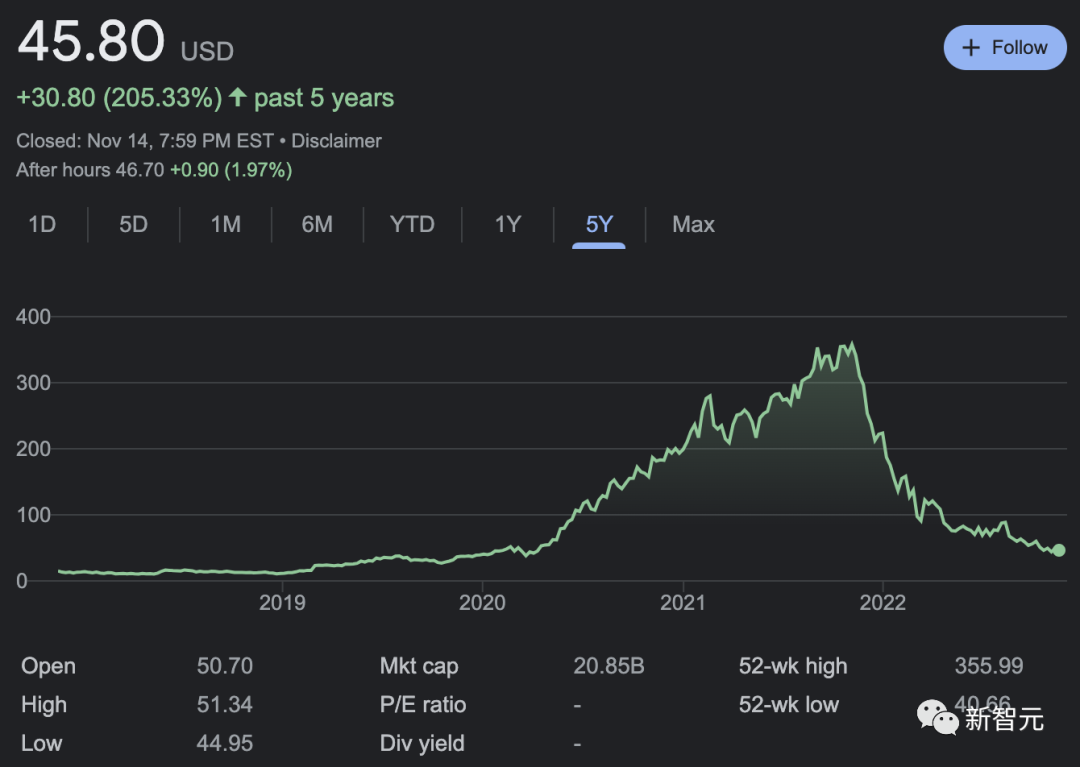Show the Max time range
Viewport: 1080px width, 767px height.
pyautogui.click(x=693, y=224)
